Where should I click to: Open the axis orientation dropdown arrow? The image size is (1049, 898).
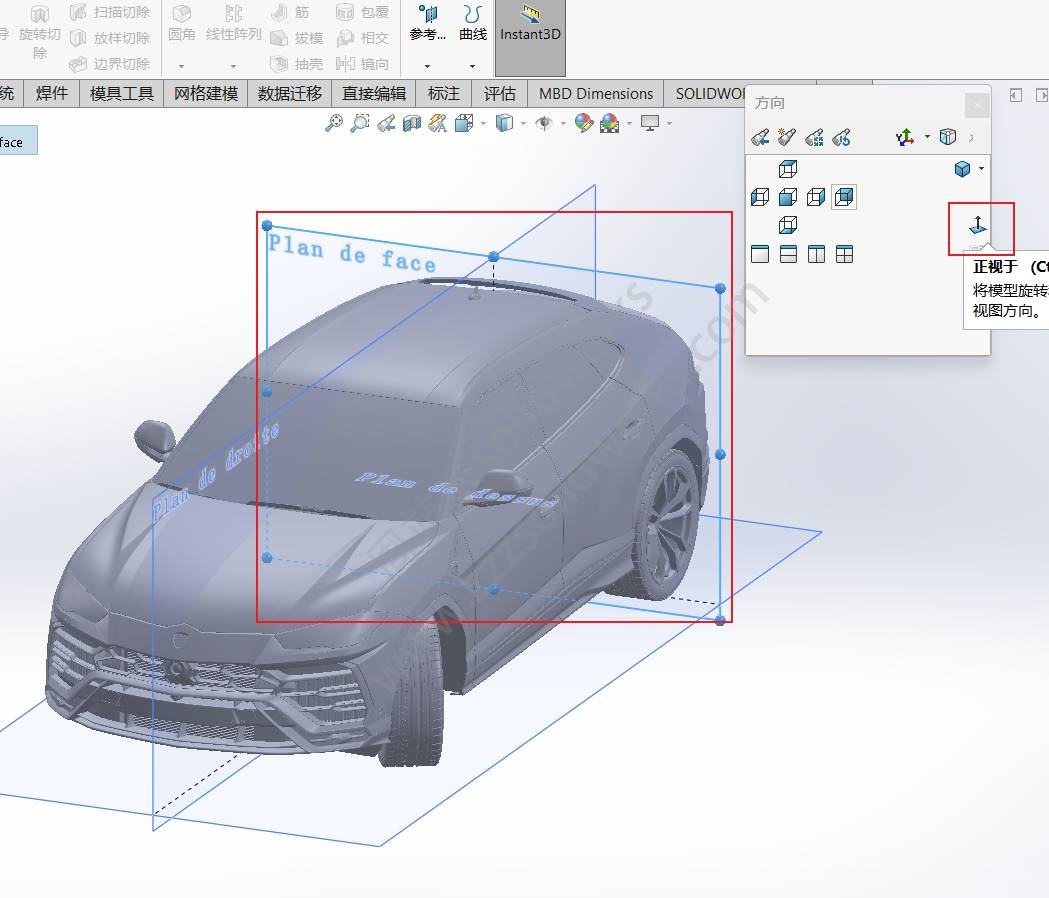[x=927, y=137]
